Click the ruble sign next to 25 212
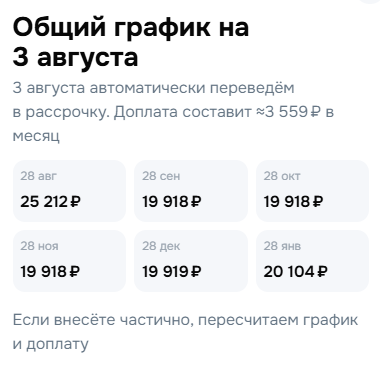The image size is (380, 367). pyautogui.click(x=76, y=202)
